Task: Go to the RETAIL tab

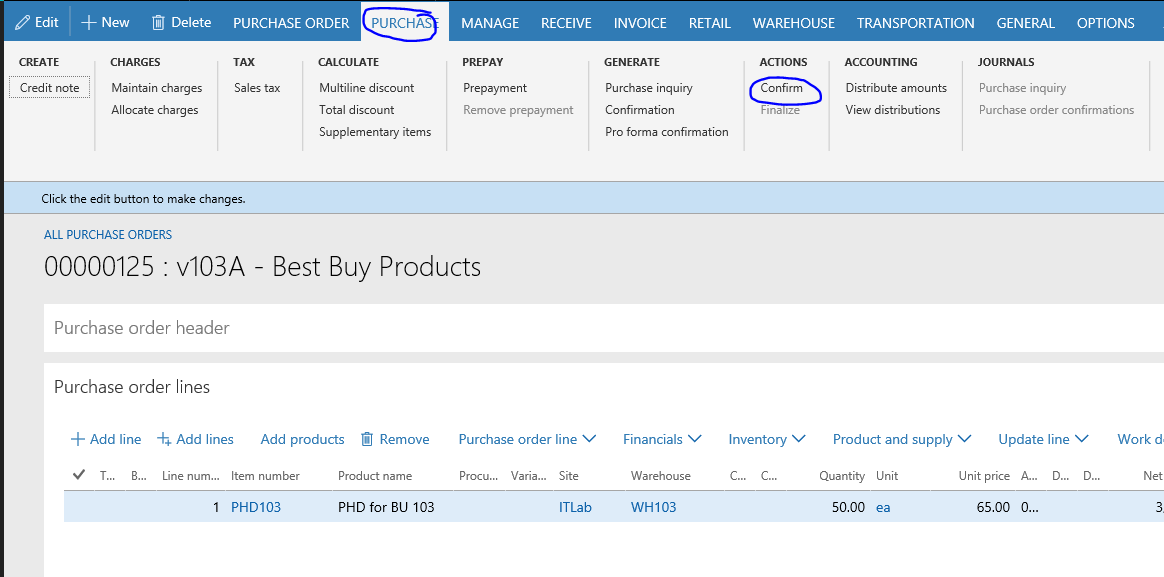Action: 710,23
